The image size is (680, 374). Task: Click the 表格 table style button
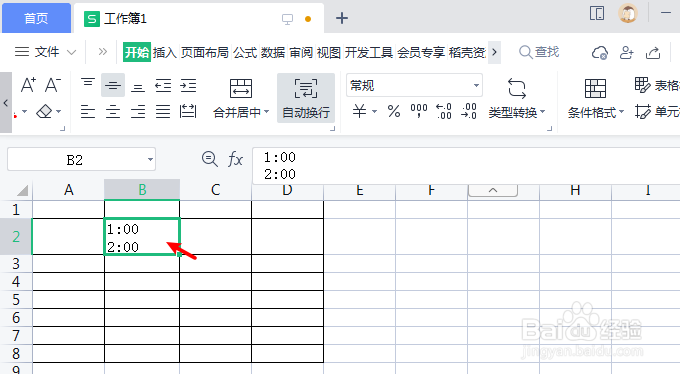657,85
